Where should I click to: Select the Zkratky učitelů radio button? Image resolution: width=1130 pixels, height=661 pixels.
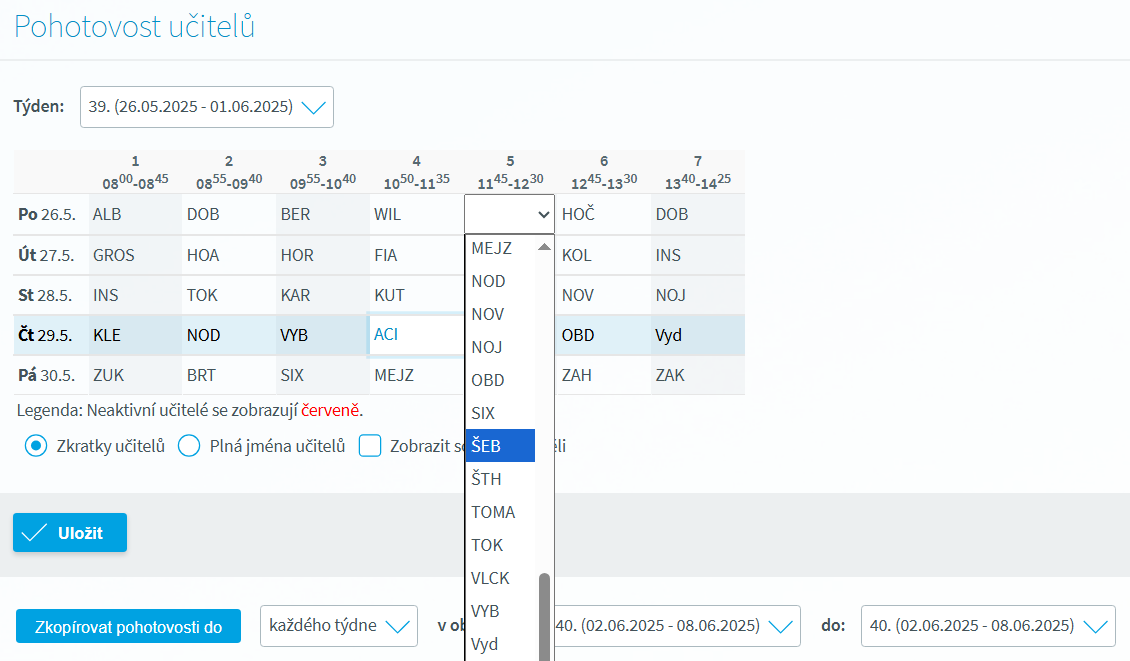(36, 446)
